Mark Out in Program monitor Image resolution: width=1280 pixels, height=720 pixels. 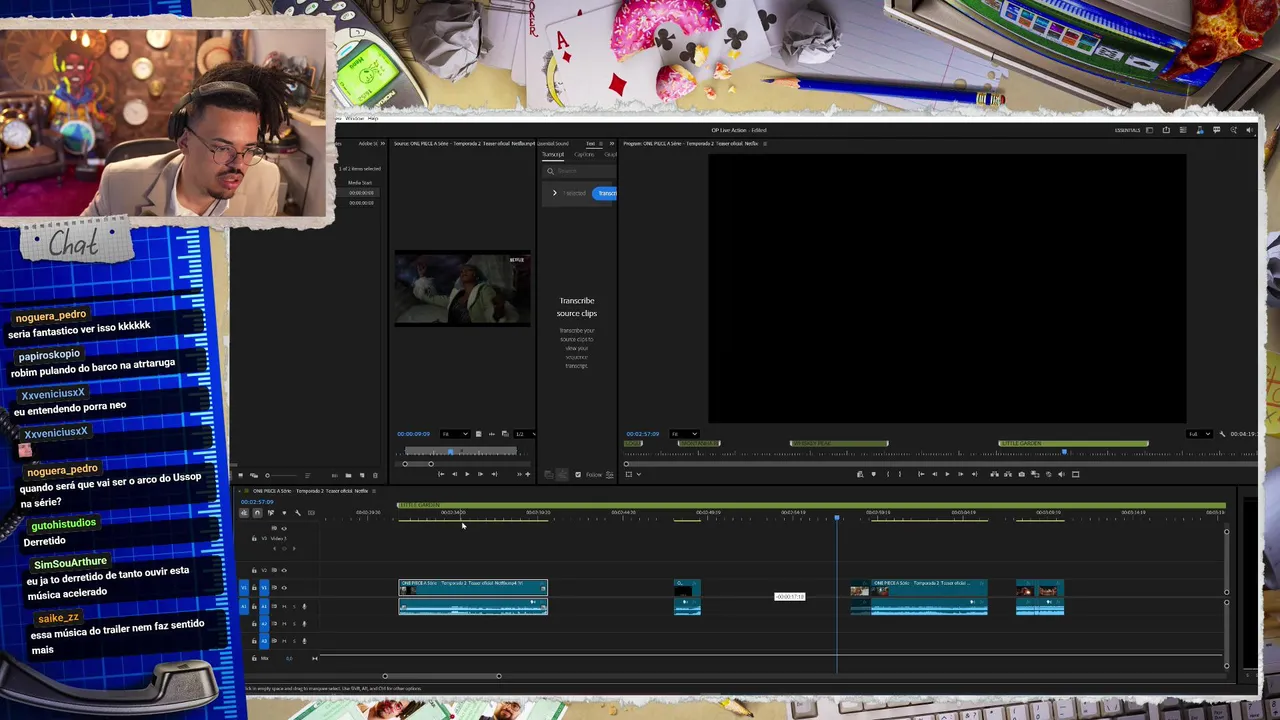tap(899, 474)
